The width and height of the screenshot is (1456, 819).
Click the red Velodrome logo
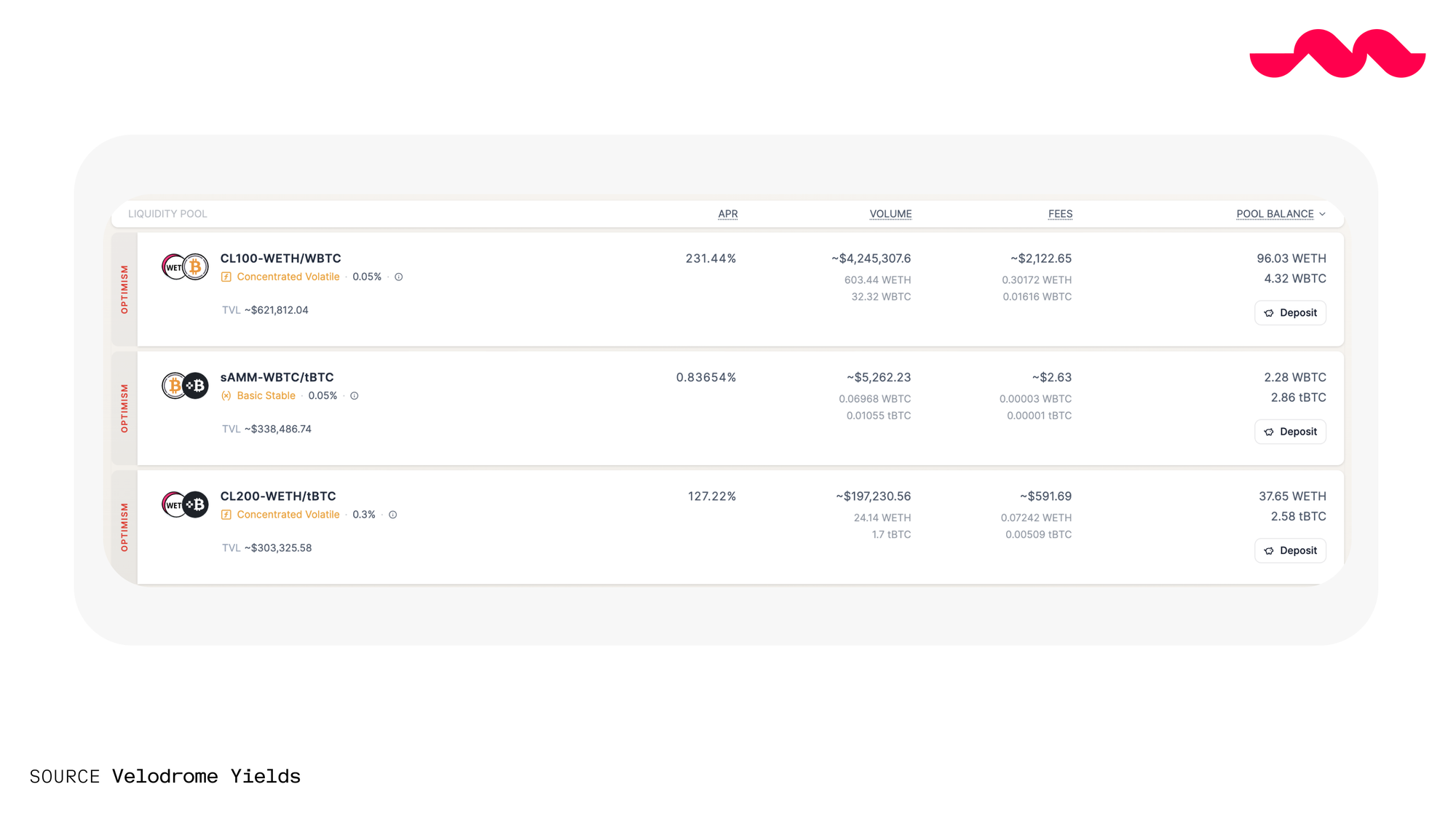(x=1337, y=54)
